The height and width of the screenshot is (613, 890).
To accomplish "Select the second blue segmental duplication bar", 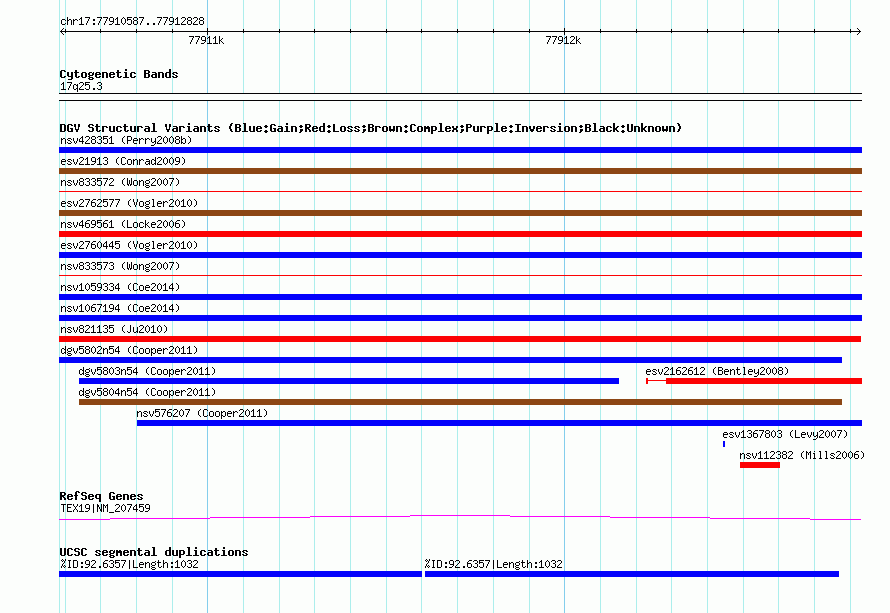I will pos(632,574).
